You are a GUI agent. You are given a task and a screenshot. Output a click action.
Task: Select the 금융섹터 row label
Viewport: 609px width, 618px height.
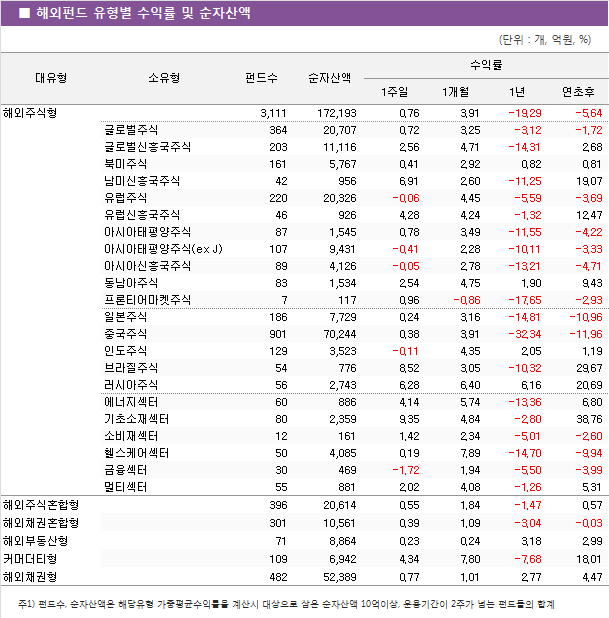(125, 470)
